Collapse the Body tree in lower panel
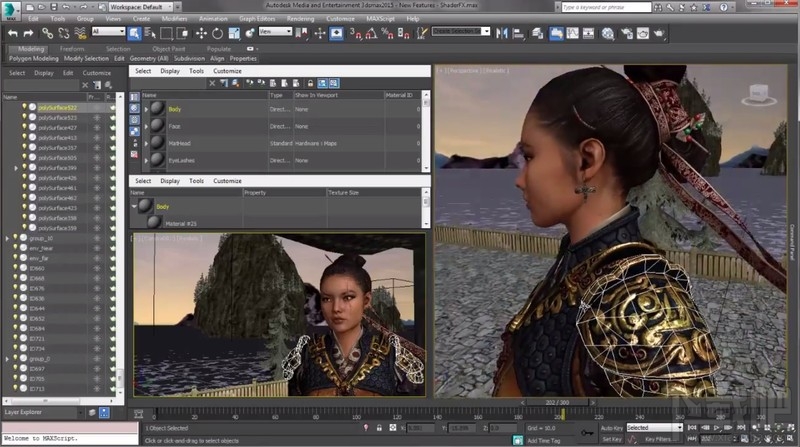800x447 pixels. [136, 204]
